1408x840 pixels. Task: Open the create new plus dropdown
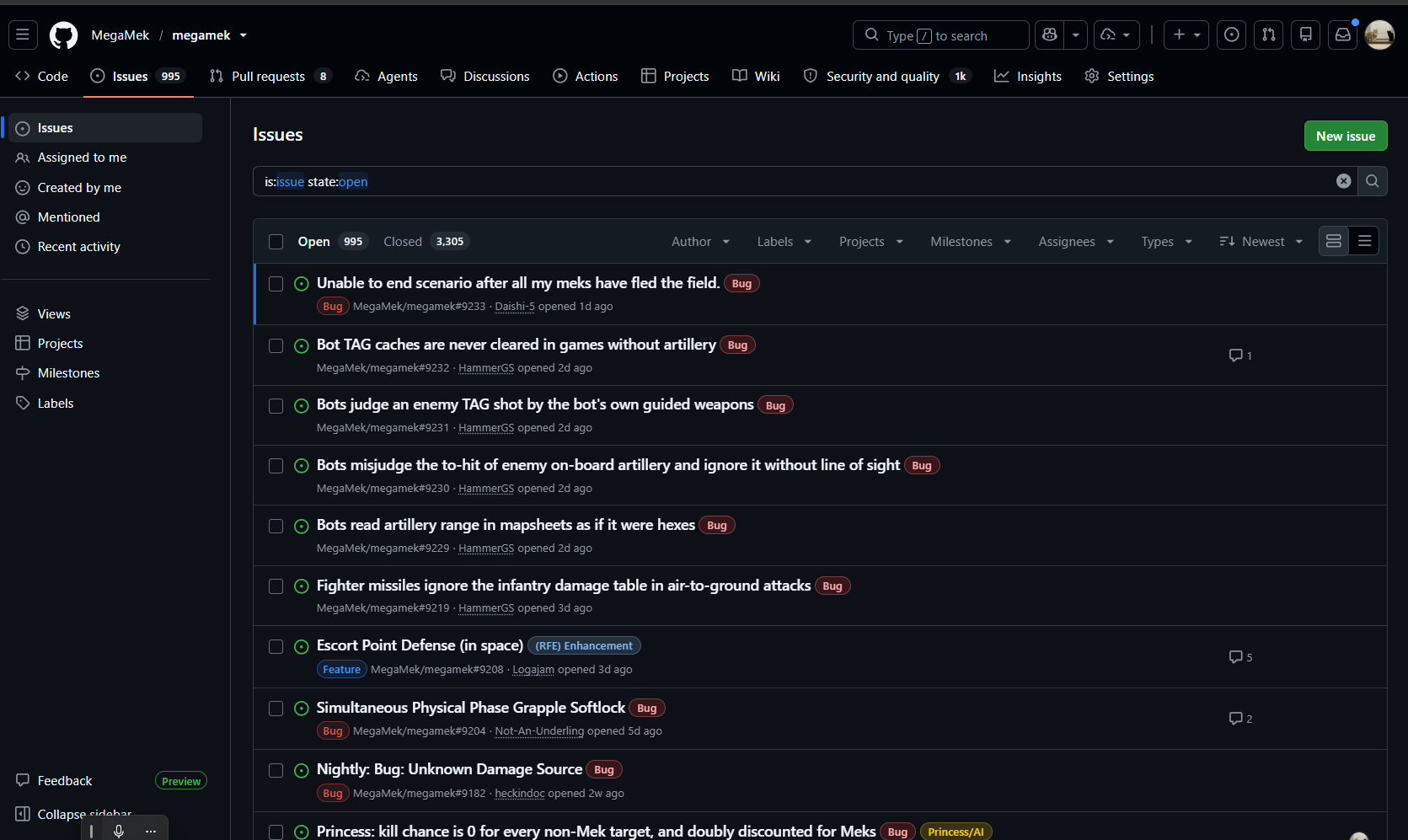pyautogui.click(x=1186, y=35)
